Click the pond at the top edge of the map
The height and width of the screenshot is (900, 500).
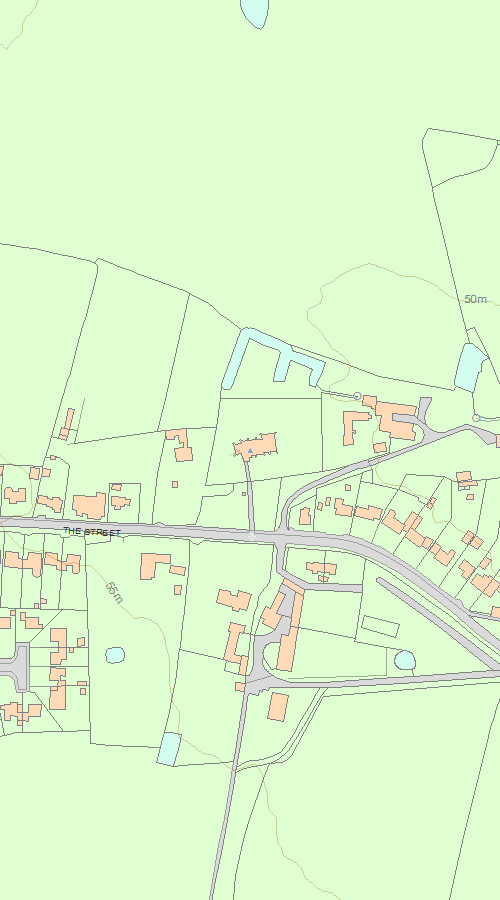coord(255,13)
